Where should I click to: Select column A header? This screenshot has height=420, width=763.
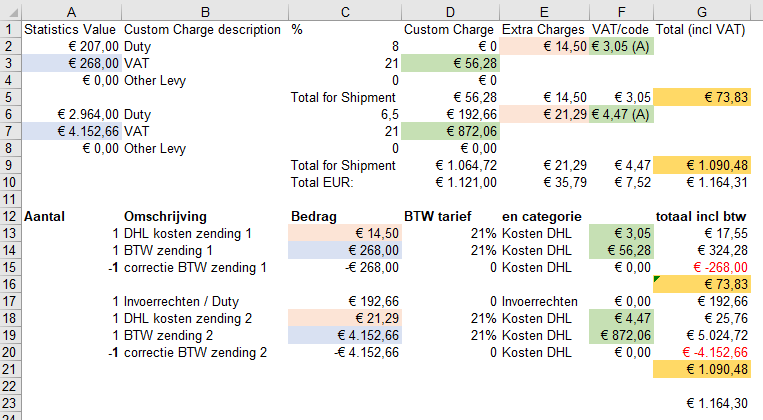click(x=72, y=12)
